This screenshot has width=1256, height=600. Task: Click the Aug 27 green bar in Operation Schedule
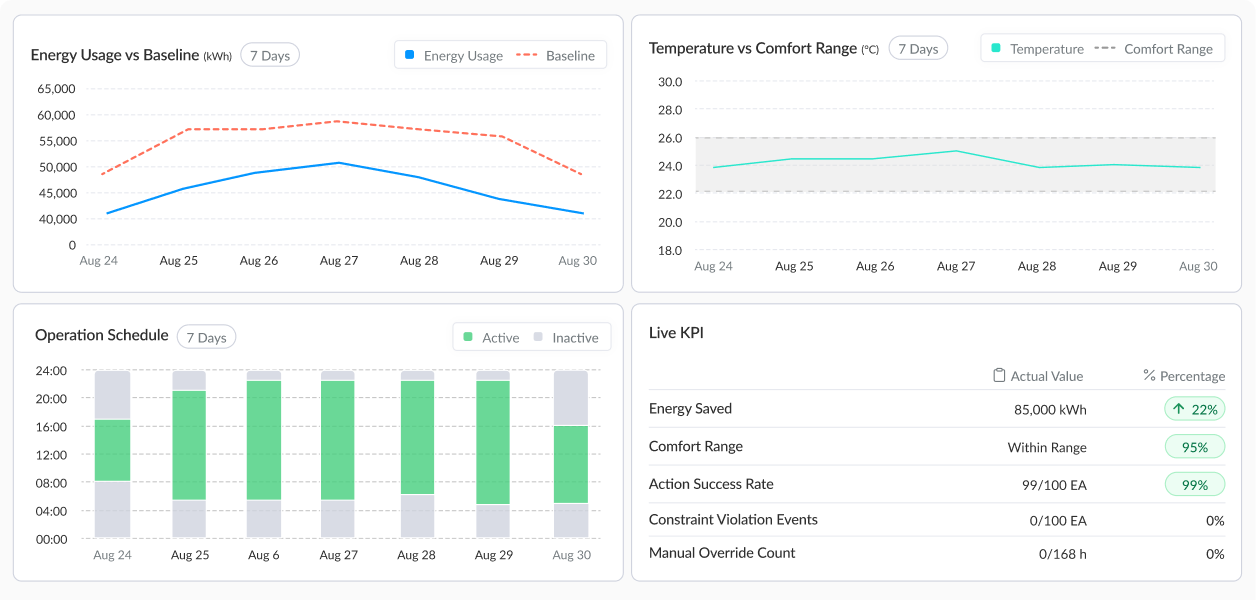tap(338, 440)
